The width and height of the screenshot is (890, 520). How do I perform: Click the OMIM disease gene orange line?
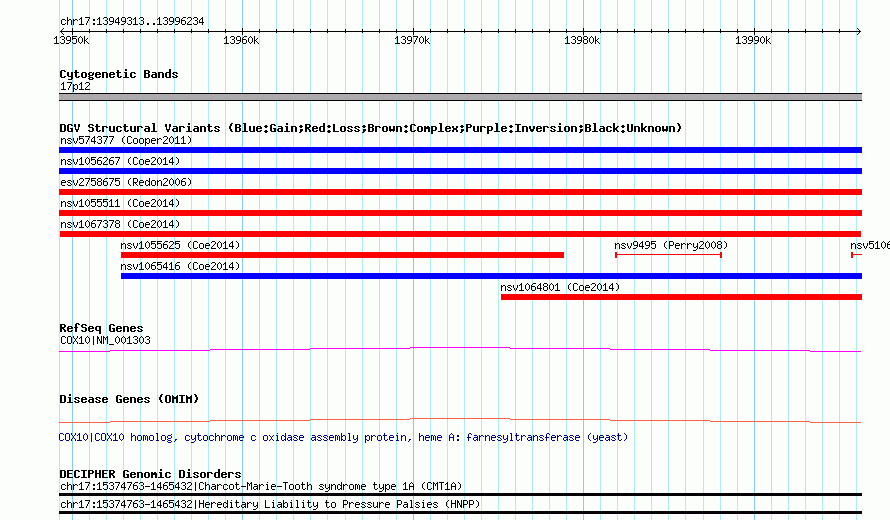coord(460,421)
